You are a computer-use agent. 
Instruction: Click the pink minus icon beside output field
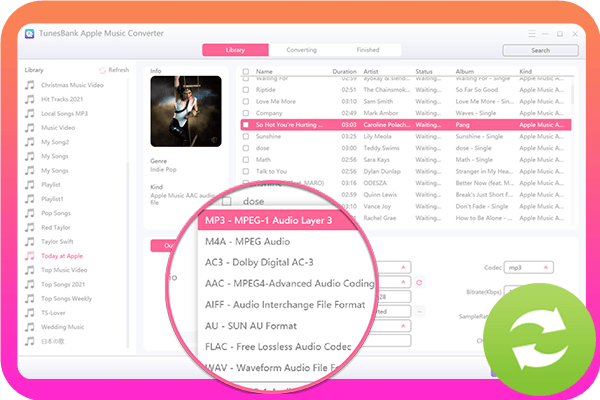[x=419, y=312]
